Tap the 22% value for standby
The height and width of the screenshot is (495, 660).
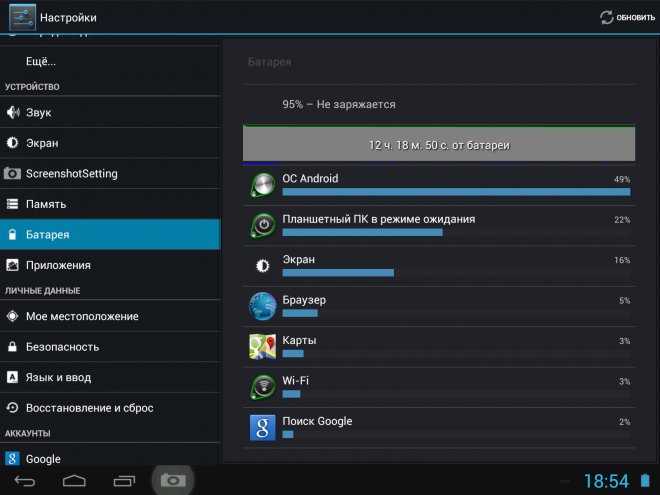622,220
